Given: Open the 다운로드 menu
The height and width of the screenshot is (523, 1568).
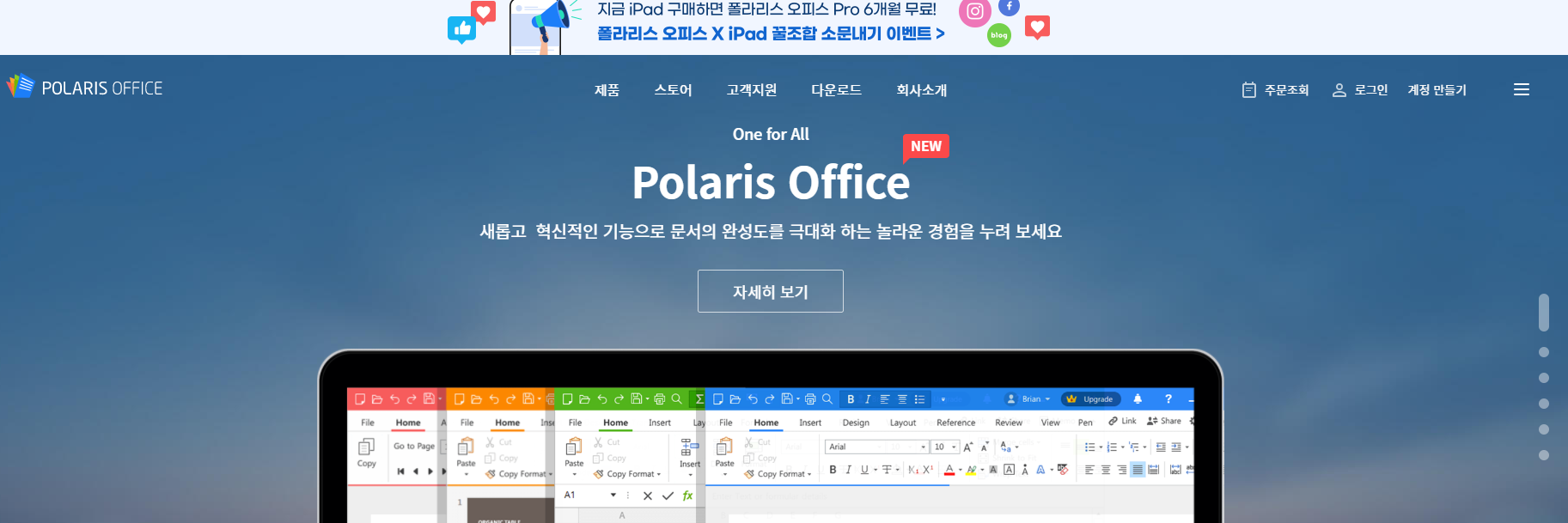Looking at the screenshot, I should click(x=836, y=89).
